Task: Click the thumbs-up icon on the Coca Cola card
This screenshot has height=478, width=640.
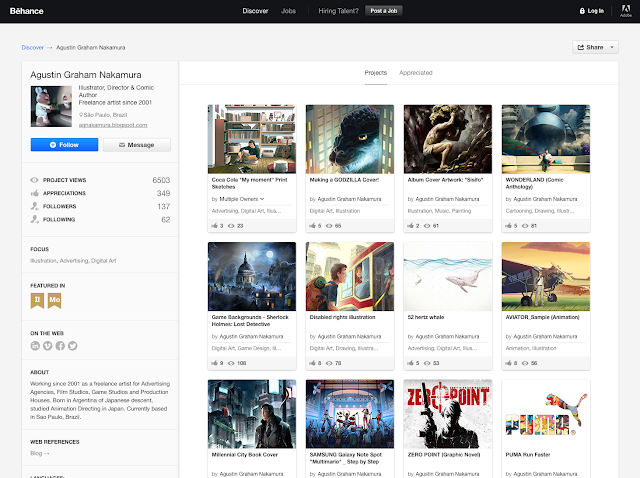Action: [x=215, y=225]
